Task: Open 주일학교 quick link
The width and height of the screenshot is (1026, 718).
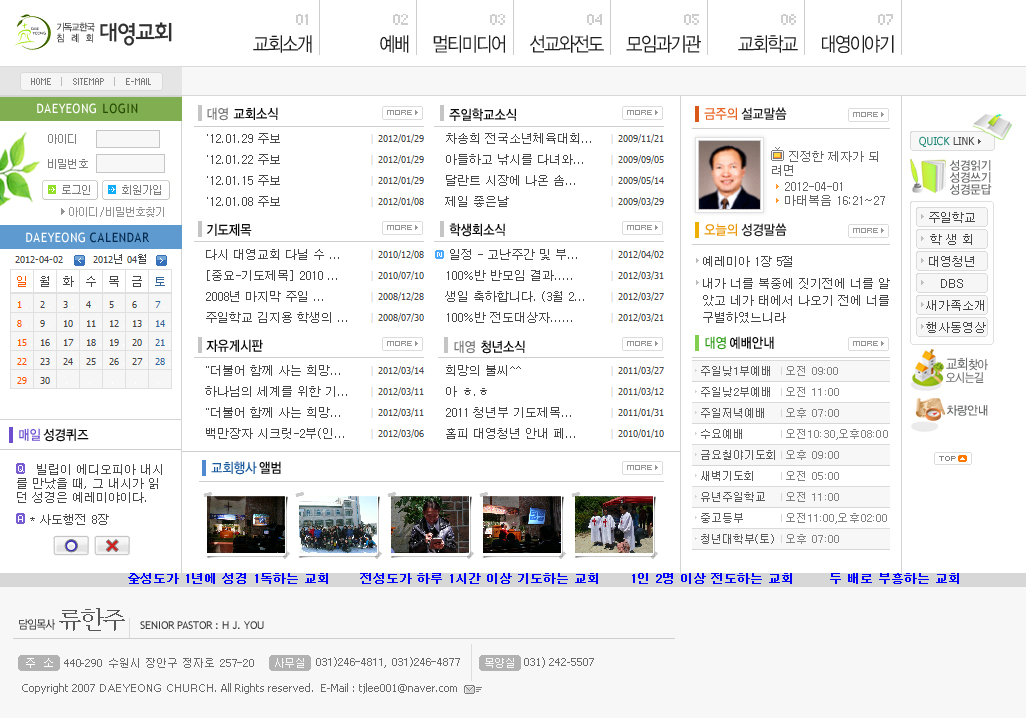Action: 951,217
